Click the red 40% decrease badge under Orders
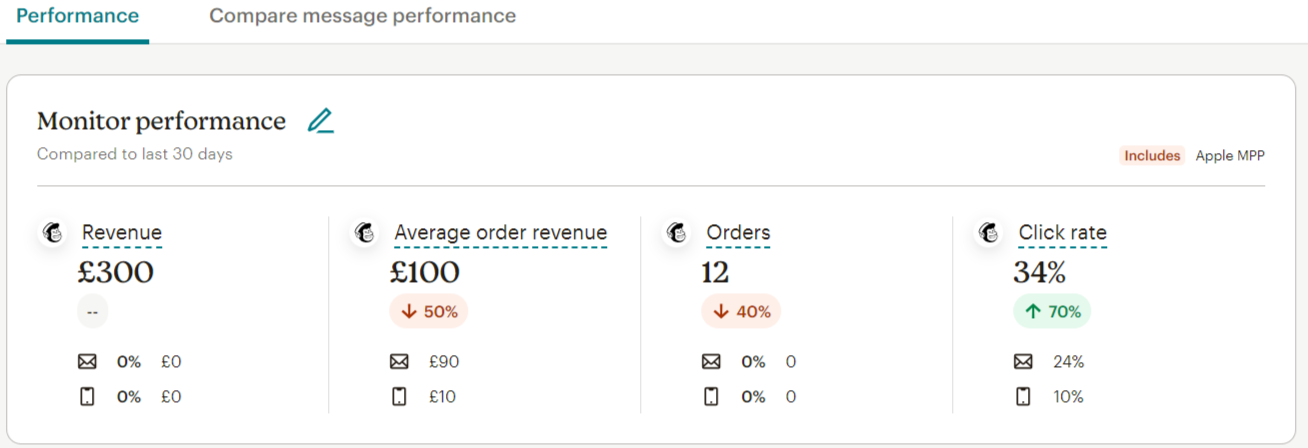This screenshot has height=448, width=1308. point(741,312)
